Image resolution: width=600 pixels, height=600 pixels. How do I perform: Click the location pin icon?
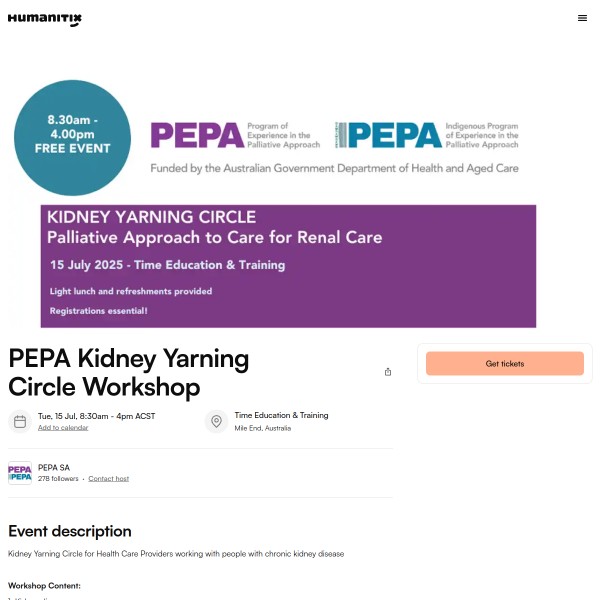(216, 421)
